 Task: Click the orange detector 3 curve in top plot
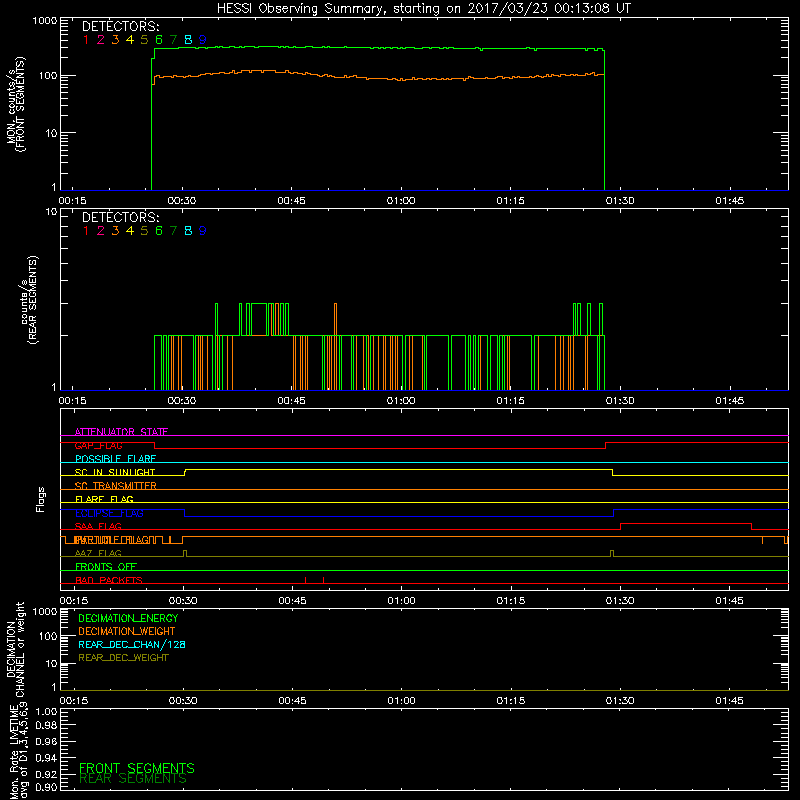click(378, 78)
